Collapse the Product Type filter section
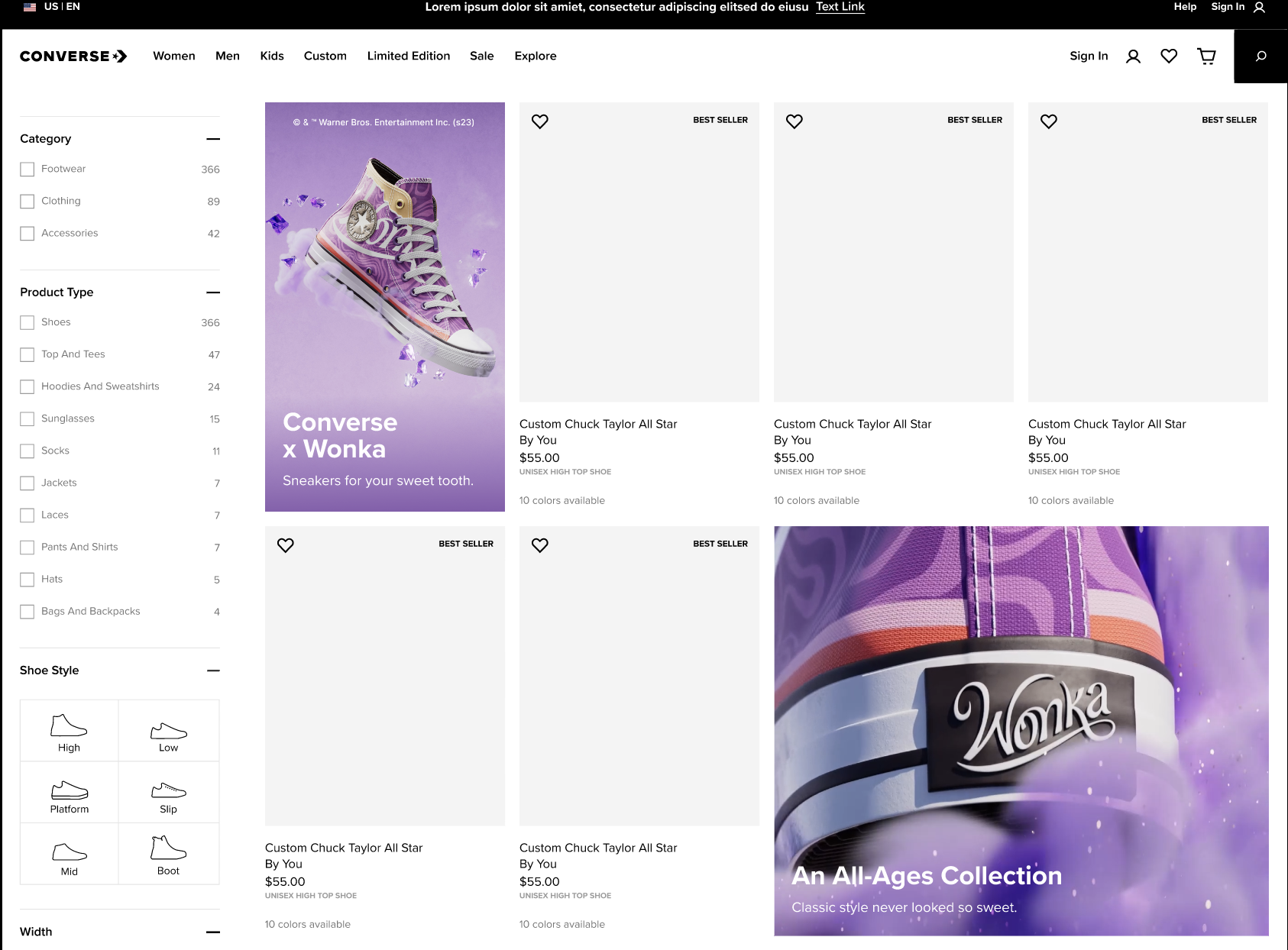 pos(213,292)
